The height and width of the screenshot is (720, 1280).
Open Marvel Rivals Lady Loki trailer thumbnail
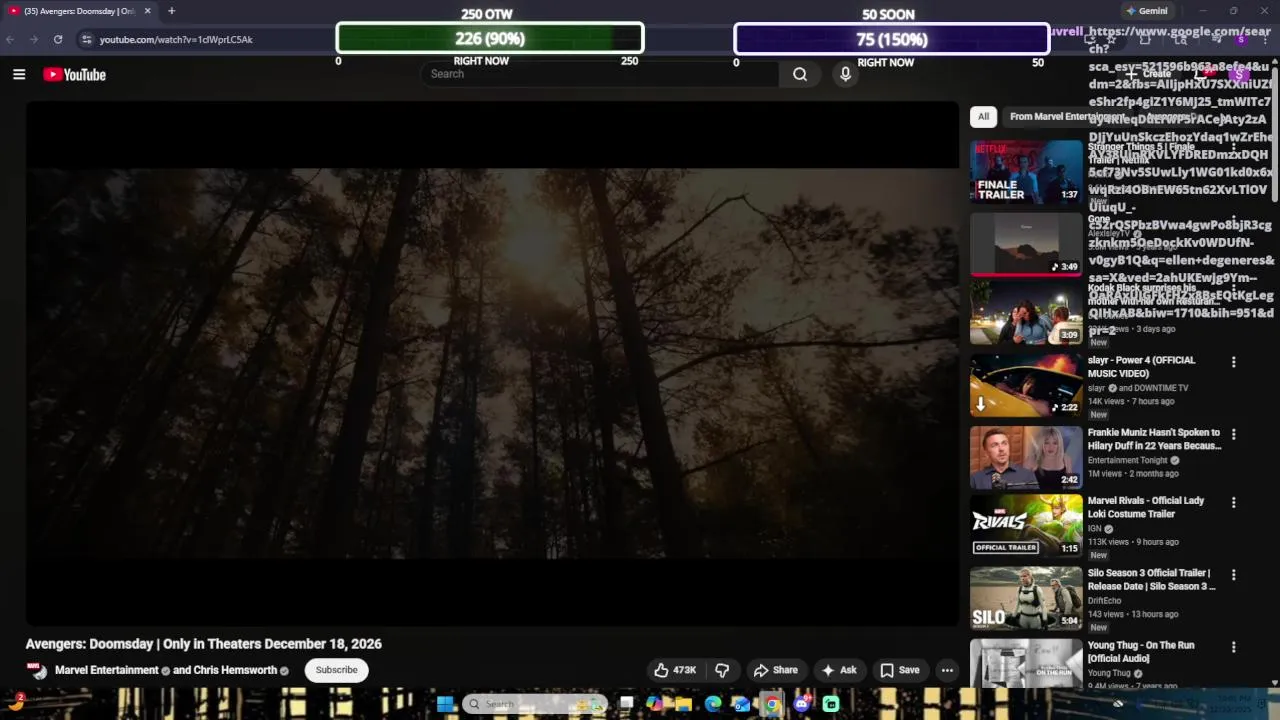(x=1026, y=526)
